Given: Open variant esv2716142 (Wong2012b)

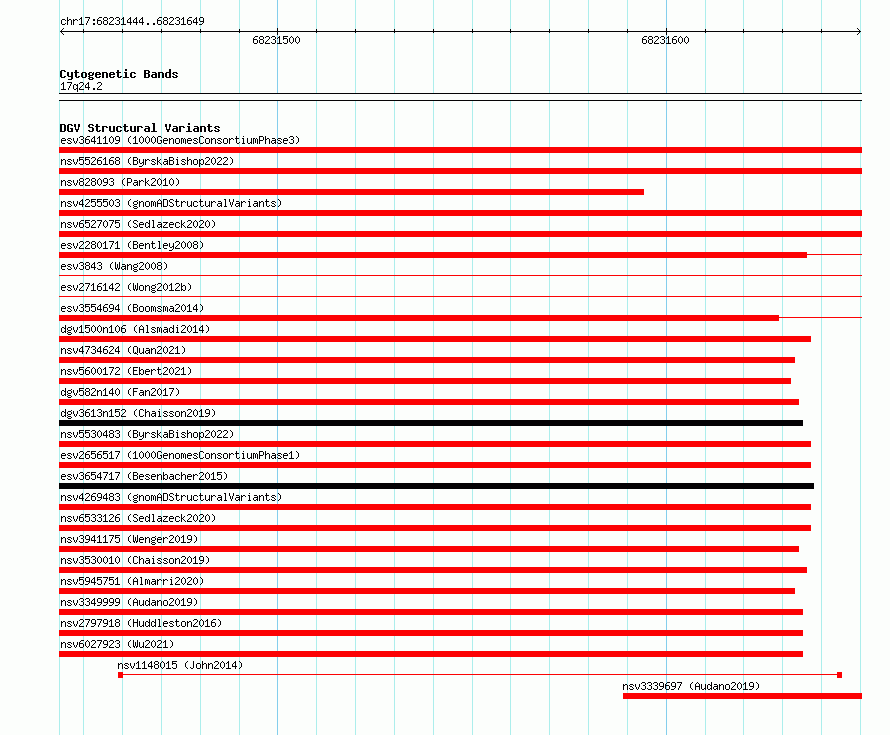Looking at the screenshot, I should (x=126, y=287).
